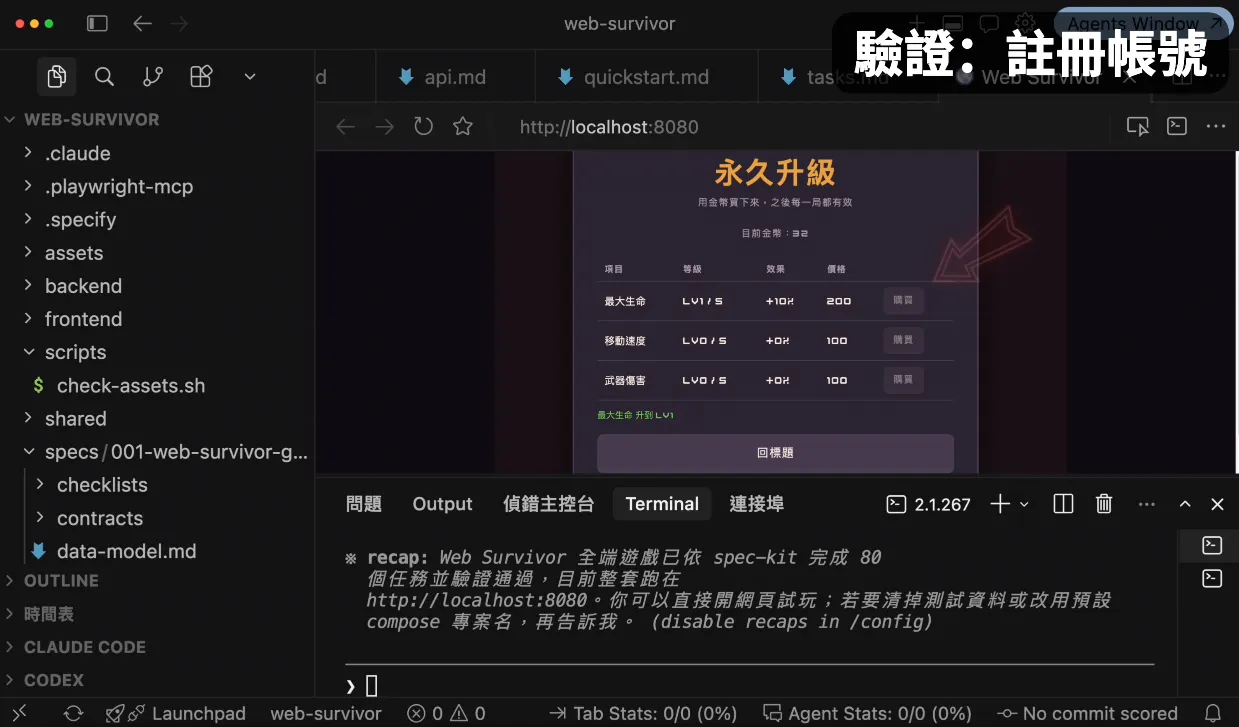Screen dimensions: 1239x727
Task: Open terminal panel more actions
Action: point(1147,504)
